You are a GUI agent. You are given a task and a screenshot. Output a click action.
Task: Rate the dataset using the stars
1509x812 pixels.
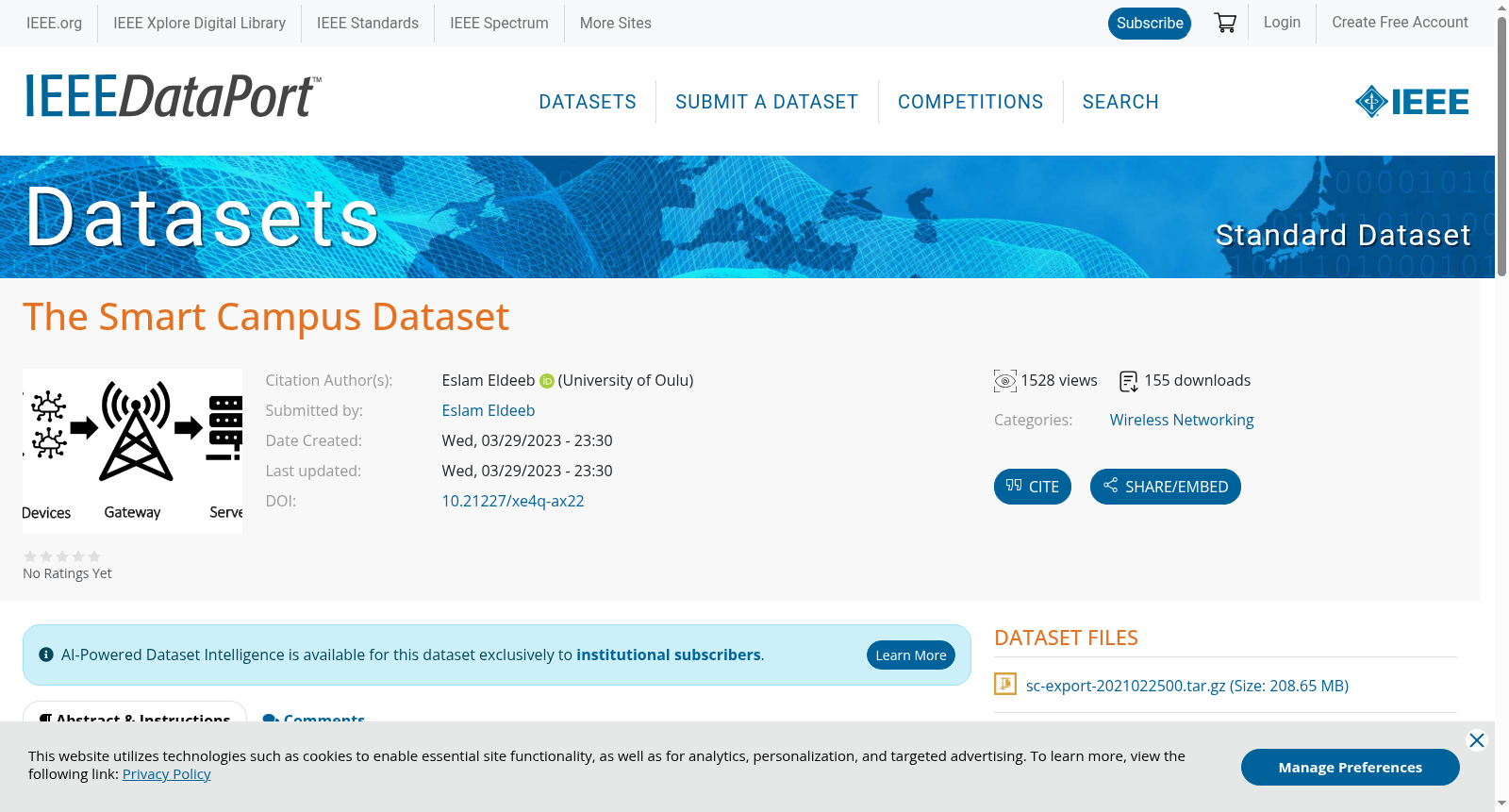tap(62, 556)
